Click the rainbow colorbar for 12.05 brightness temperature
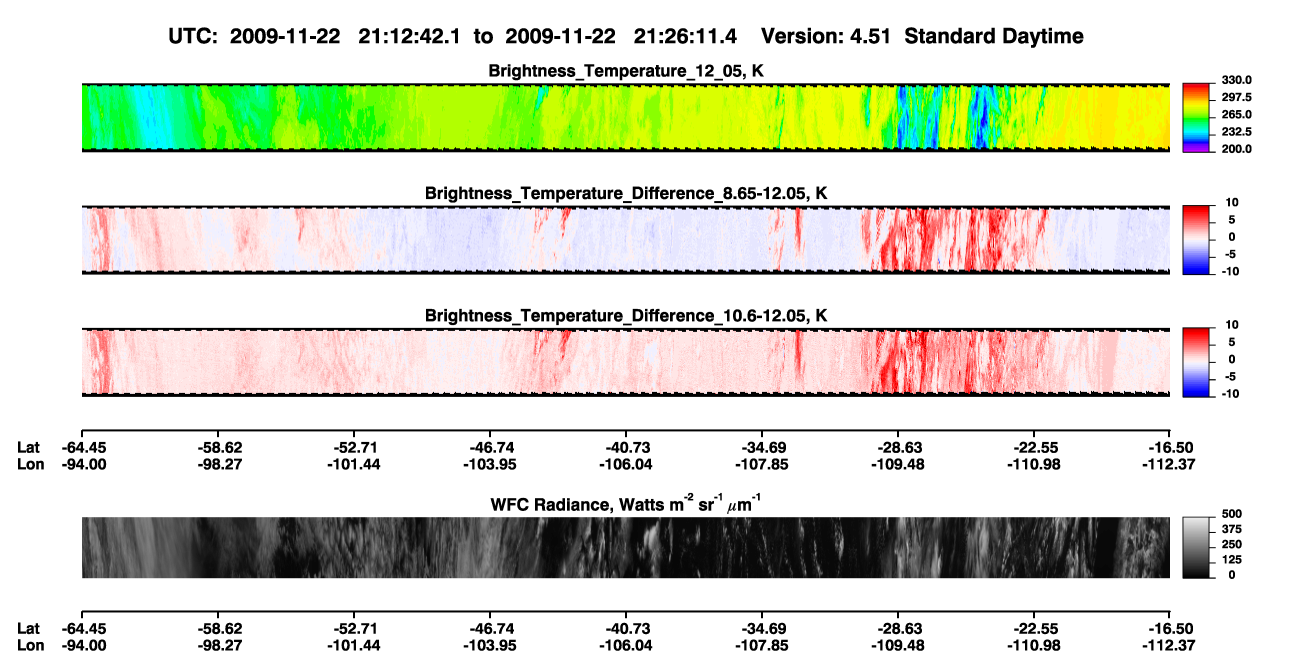 click(x=1196, y=116)
